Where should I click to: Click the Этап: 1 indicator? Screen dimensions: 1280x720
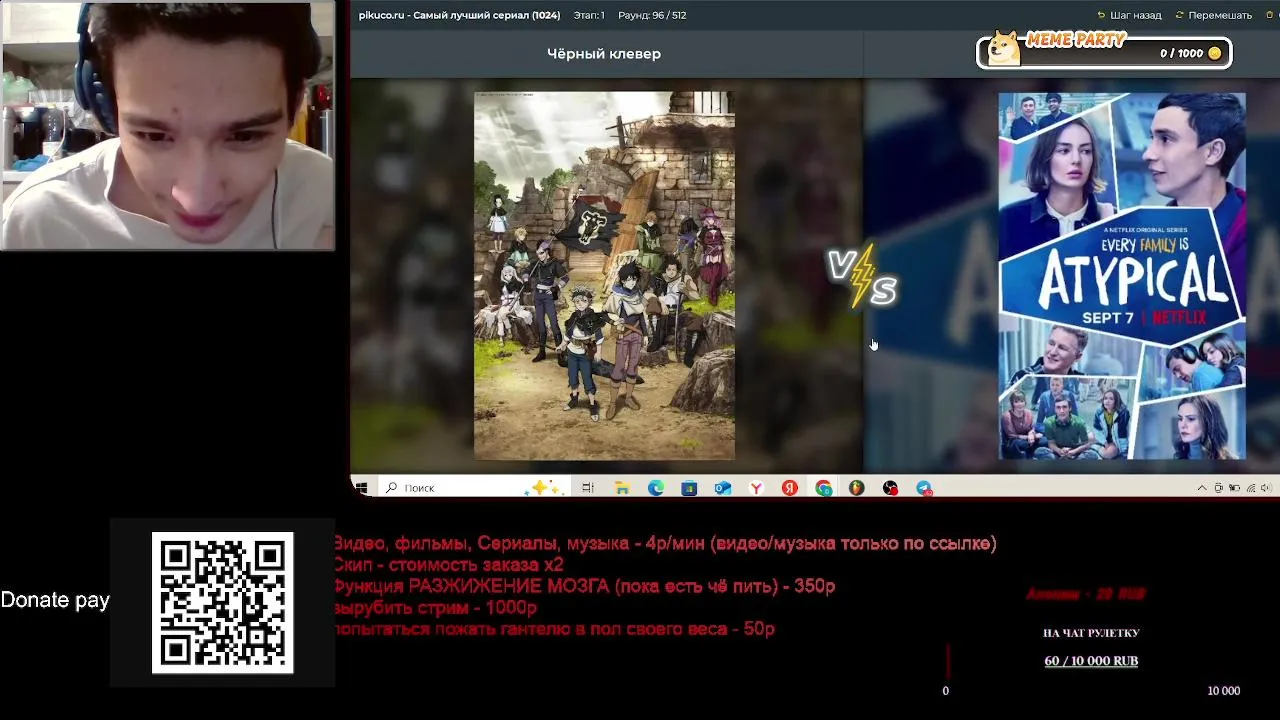point(589,15)
